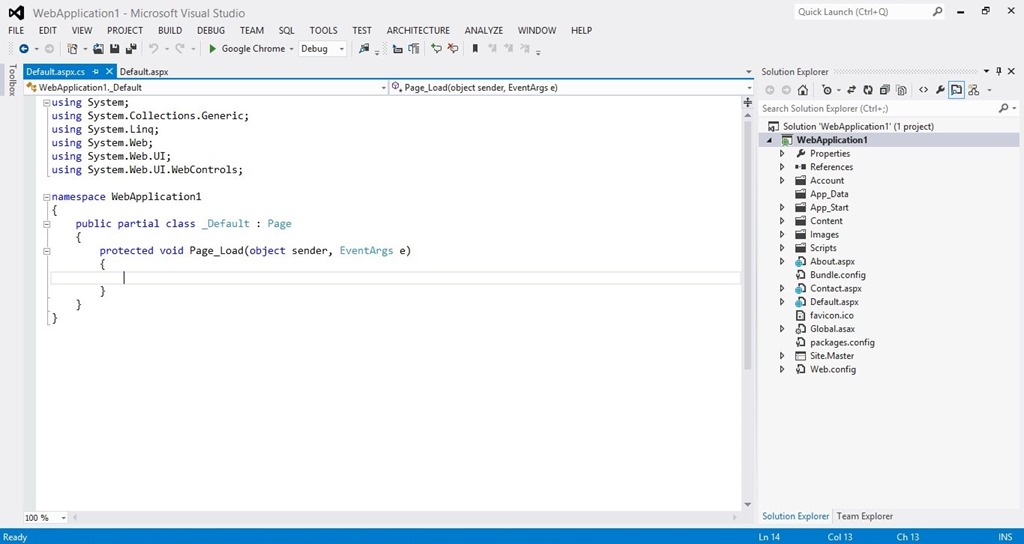Click the Navigate Backward toolbar arrow
The image size is (1024, 544).
(24, 49)
